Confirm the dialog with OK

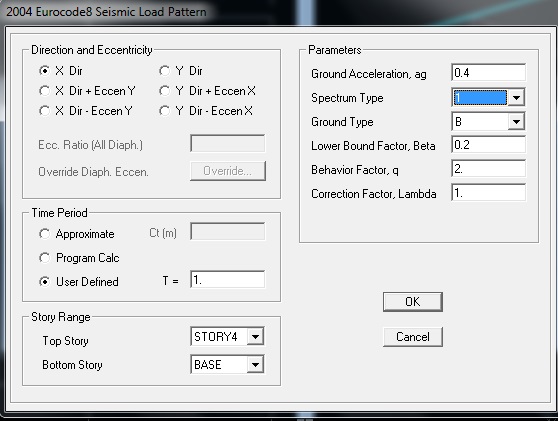[413, 302]
